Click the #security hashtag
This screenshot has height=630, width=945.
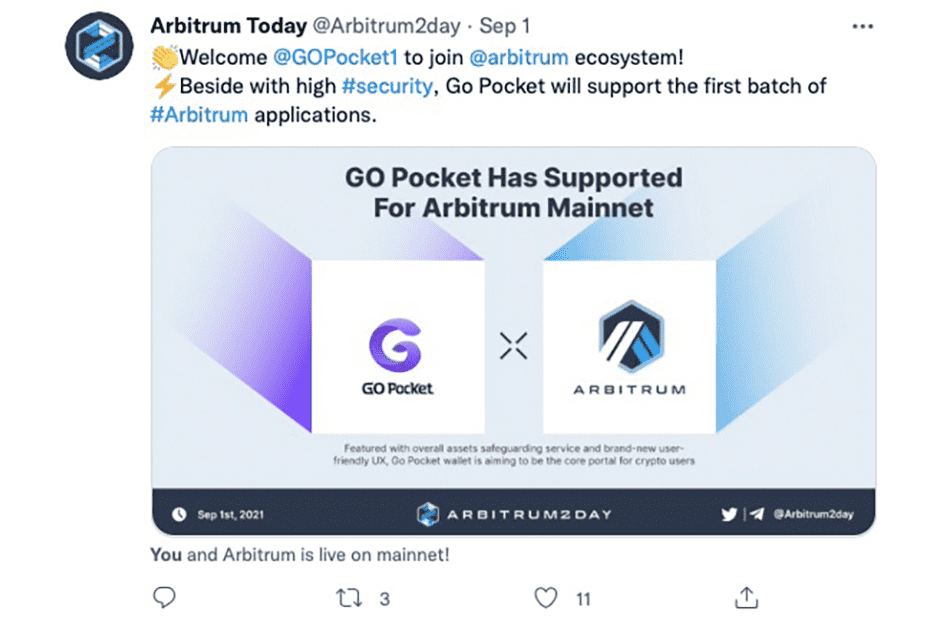(x=388, y=86)
